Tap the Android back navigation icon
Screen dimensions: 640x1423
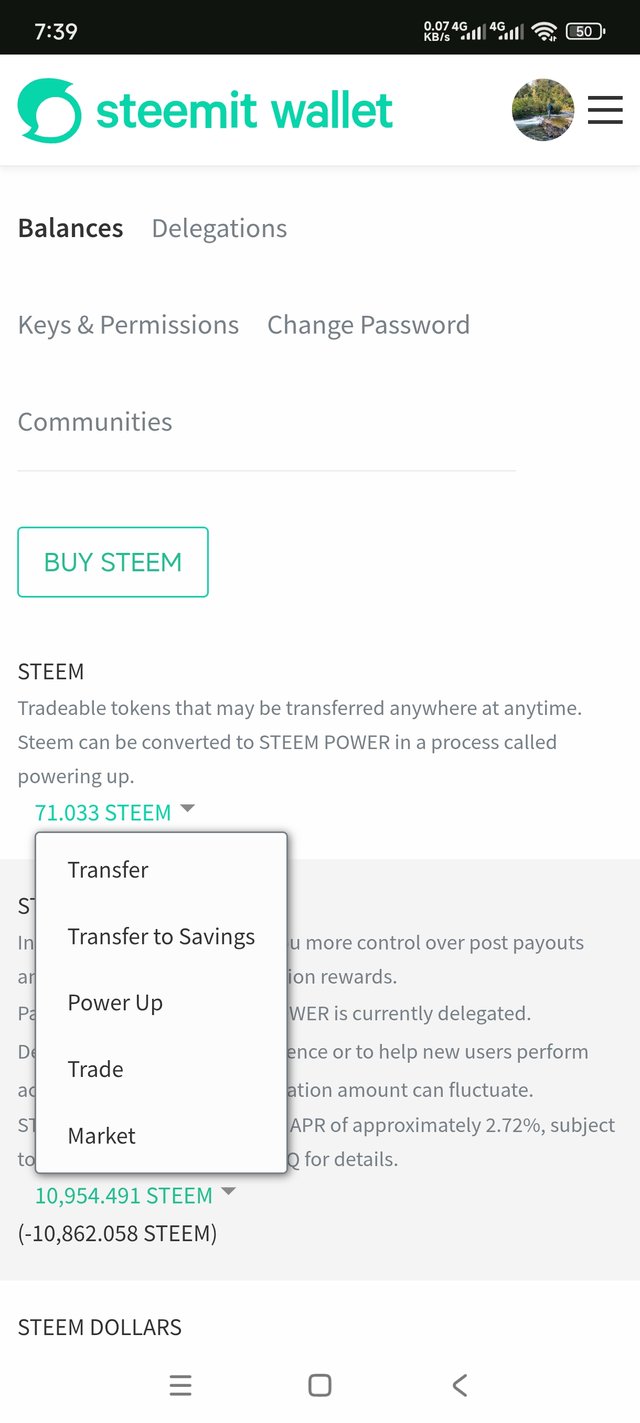[x=459, y=1385]
